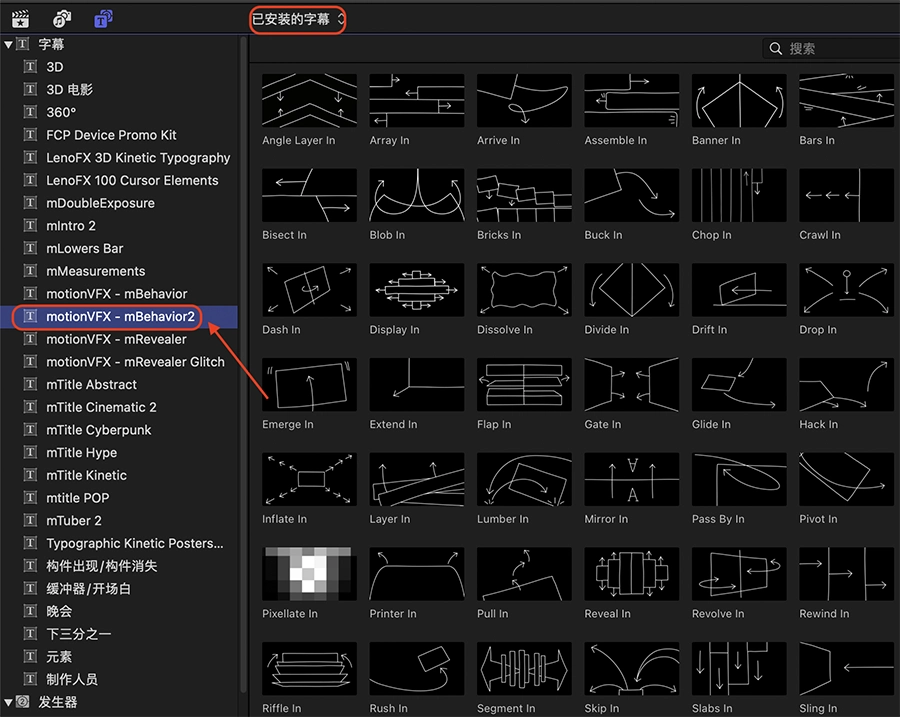Image resolution: width=900 pixels, height=717 pixels.
Task: Click the T icon beside mTitle Cyberpunk
Action: (30, 430)
